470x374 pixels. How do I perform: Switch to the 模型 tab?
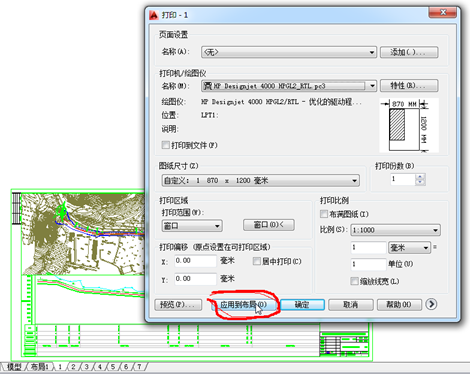[x=14, y=367]
